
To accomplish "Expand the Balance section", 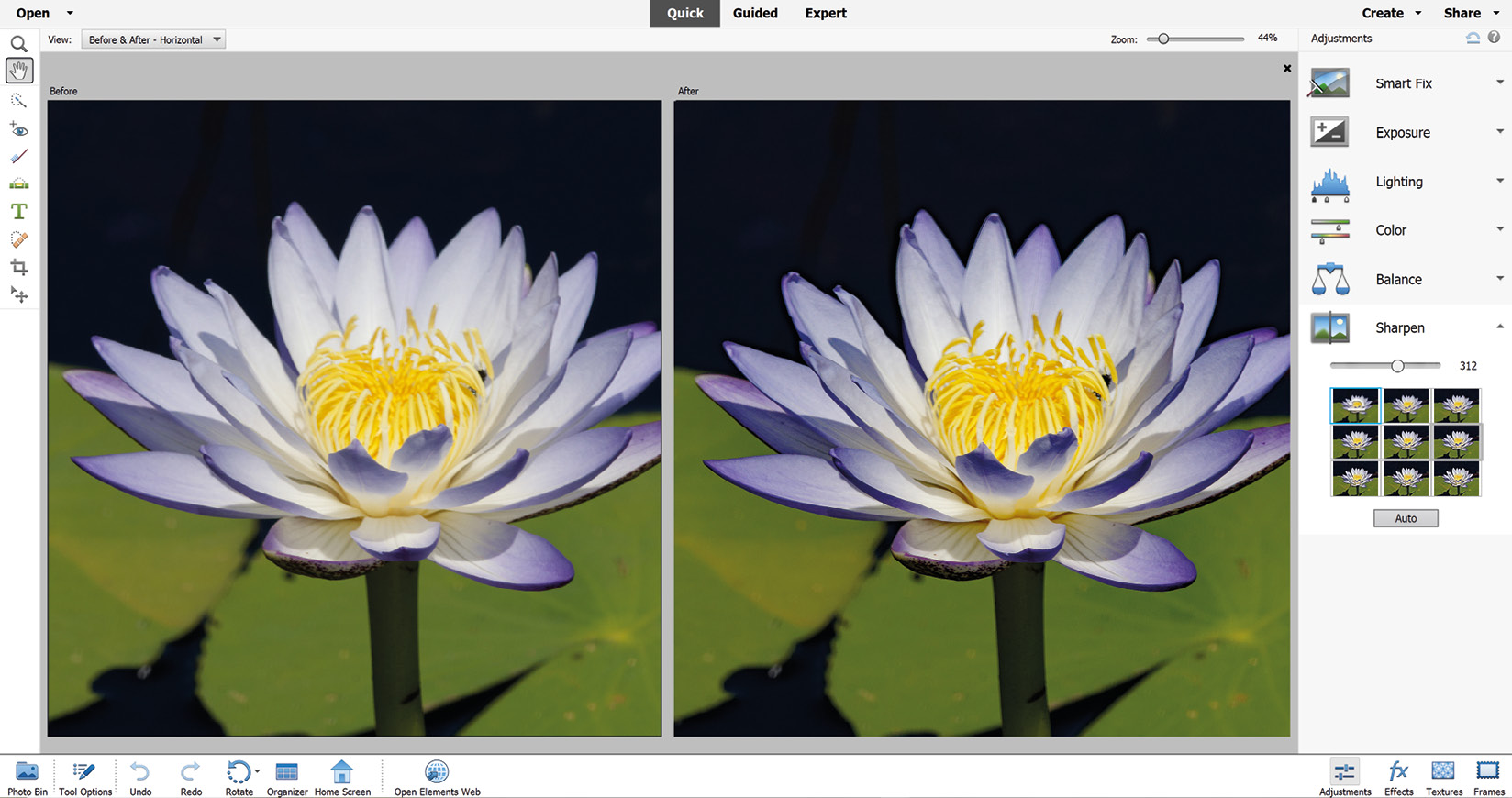I will [1500, 278].
